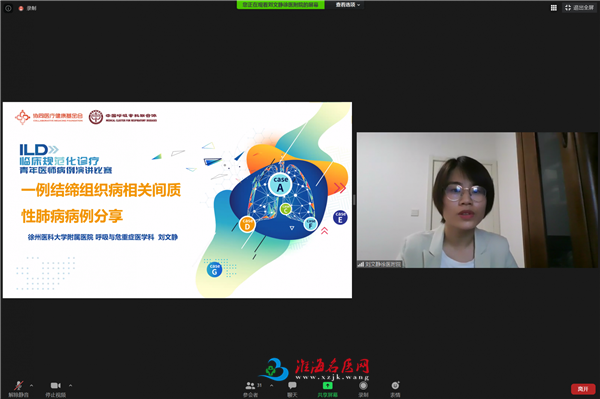
Task: Open audio options arrow beside microphone
Action: point(31,385)
